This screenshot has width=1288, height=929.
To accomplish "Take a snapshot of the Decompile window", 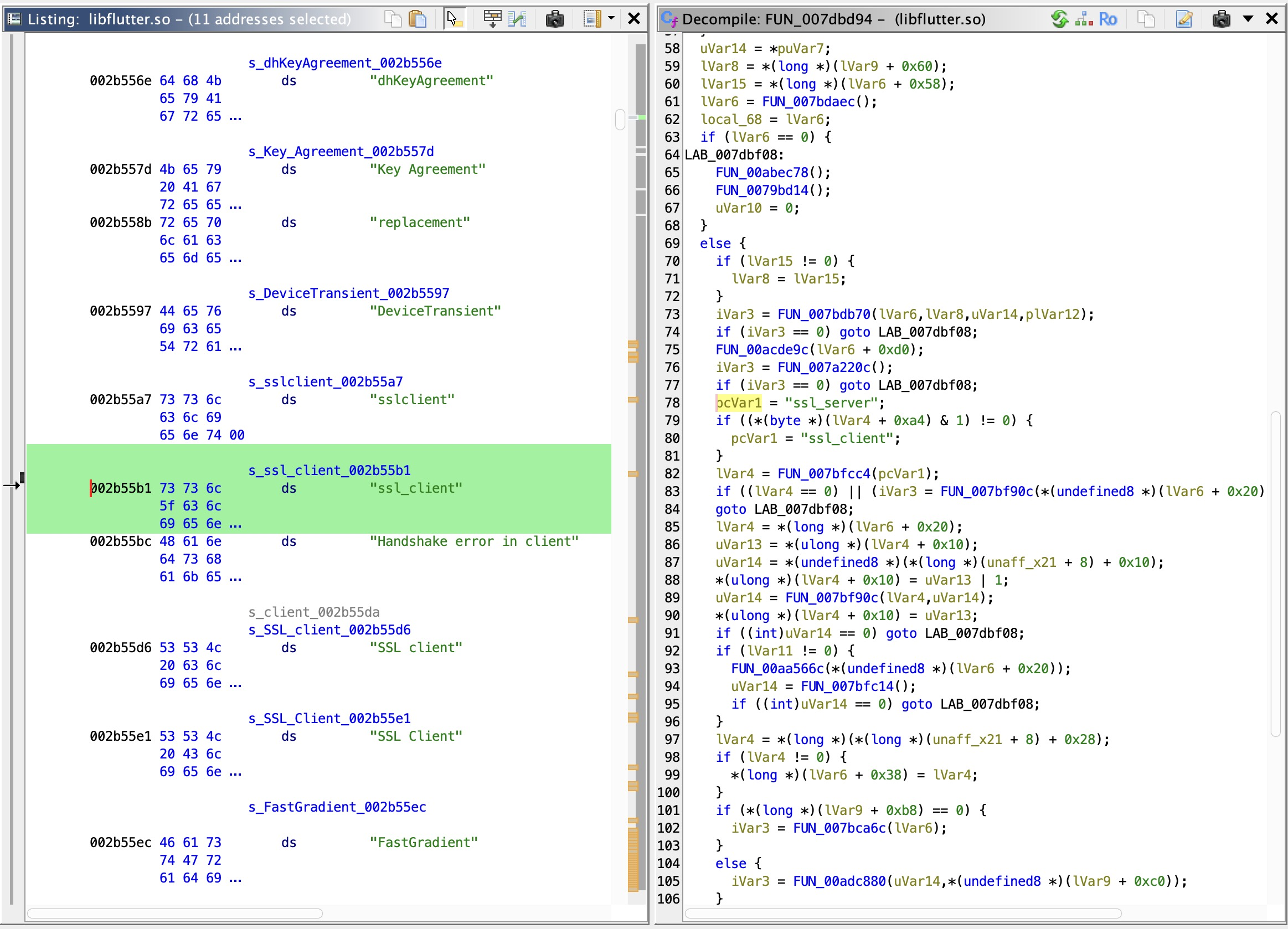I will click(1221, 19).
